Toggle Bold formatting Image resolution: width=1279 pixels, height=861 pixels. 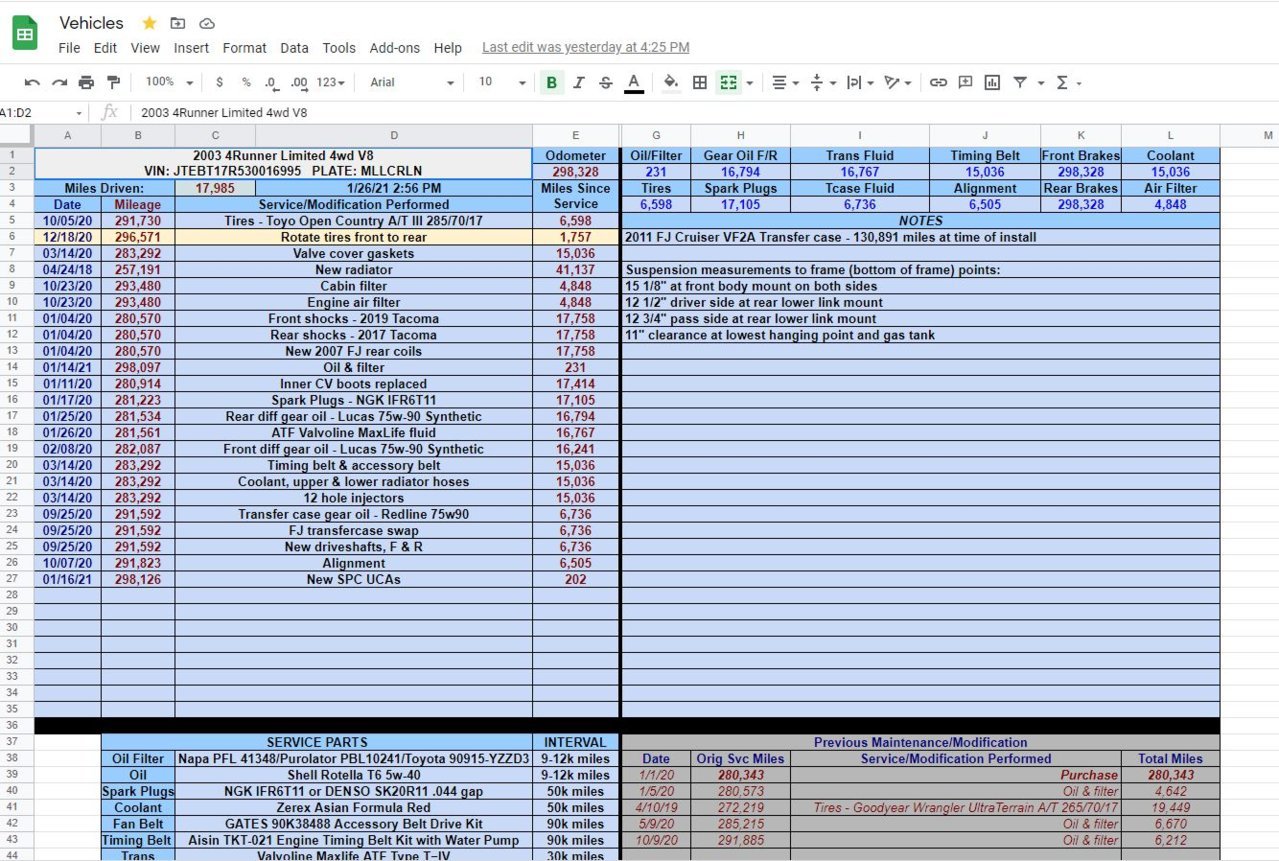(551, 82)
